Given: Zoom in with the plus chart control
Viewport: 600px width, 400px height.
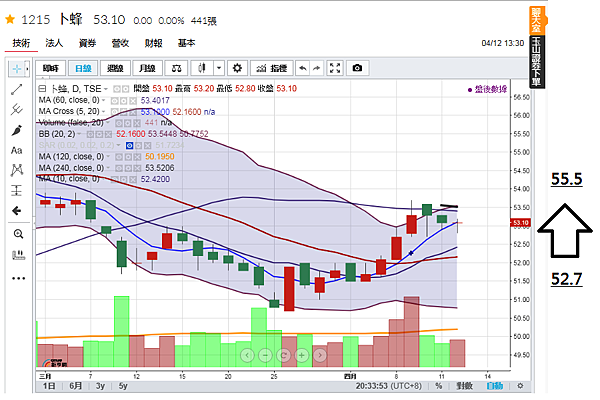Looking at the screenshot, I should (302, 356).
